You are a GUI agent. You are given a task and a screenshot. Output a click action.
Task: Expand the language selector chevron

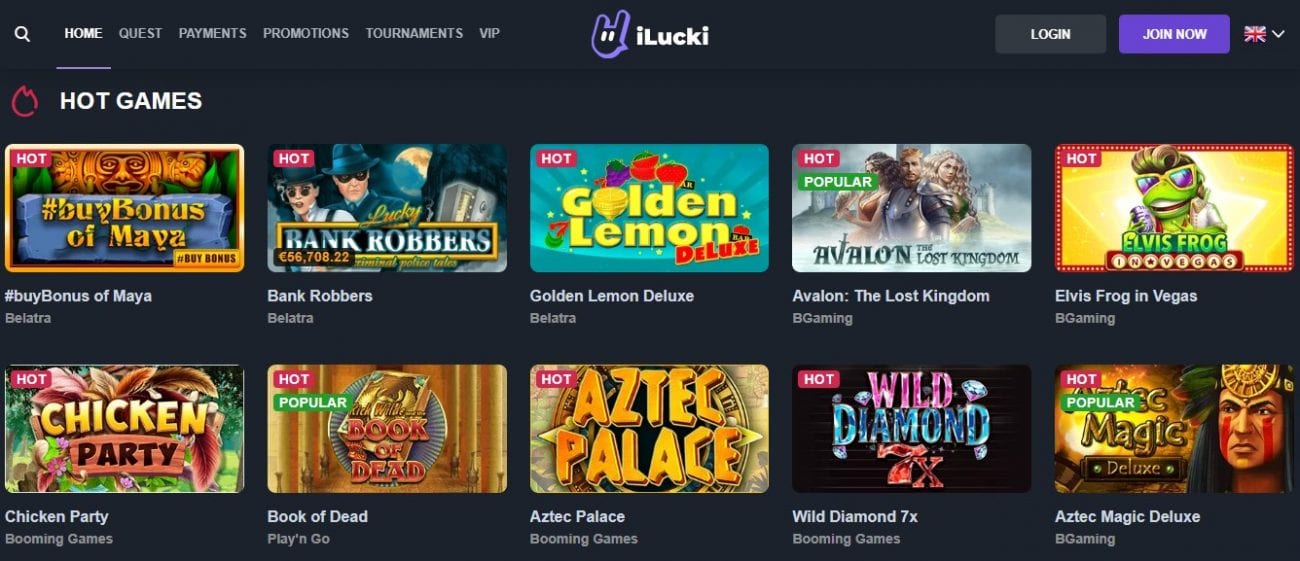pyautogui.click(x=1278, y=34)
